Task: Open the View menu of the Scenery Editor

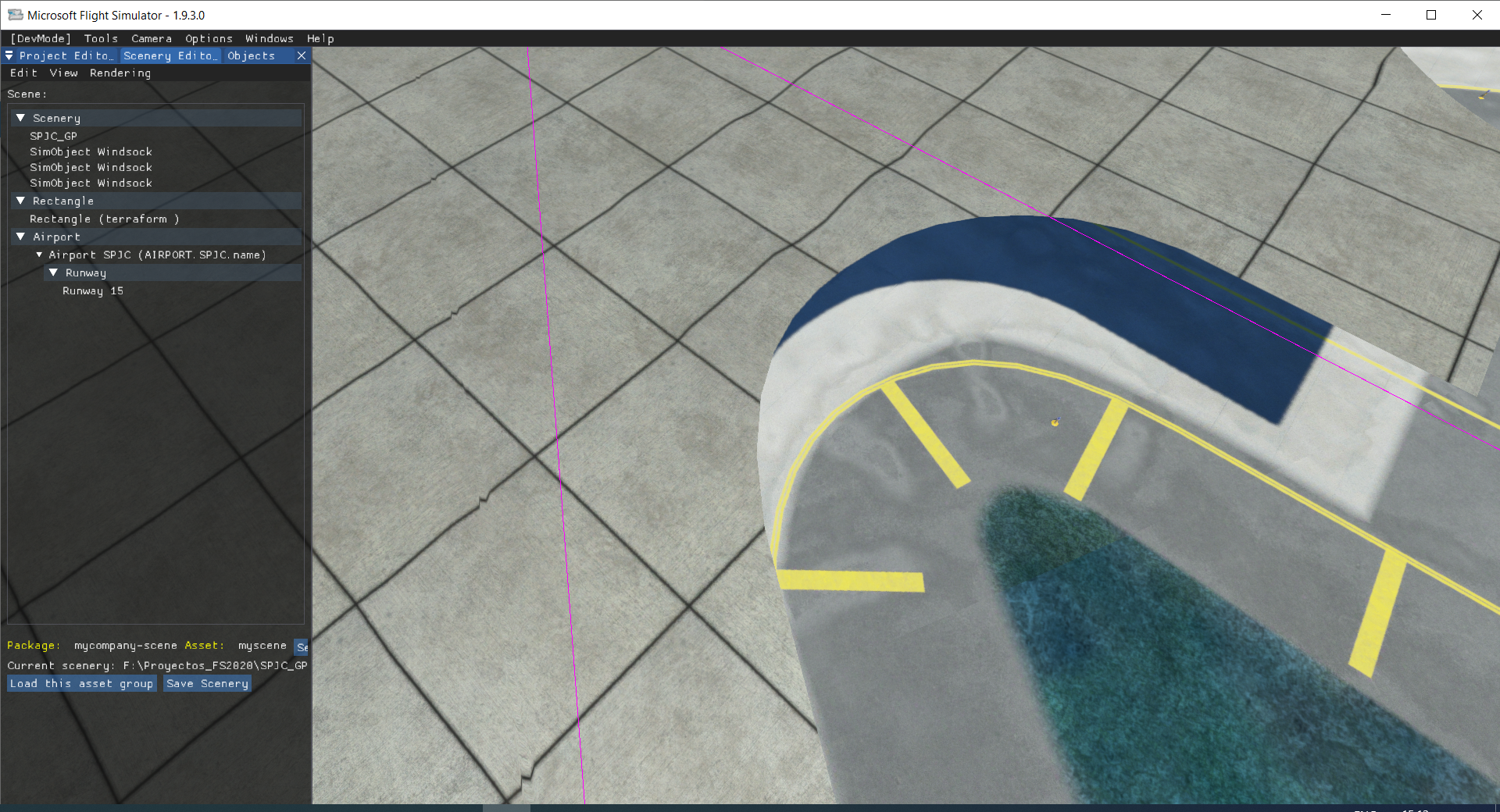Action: (63, 73)
